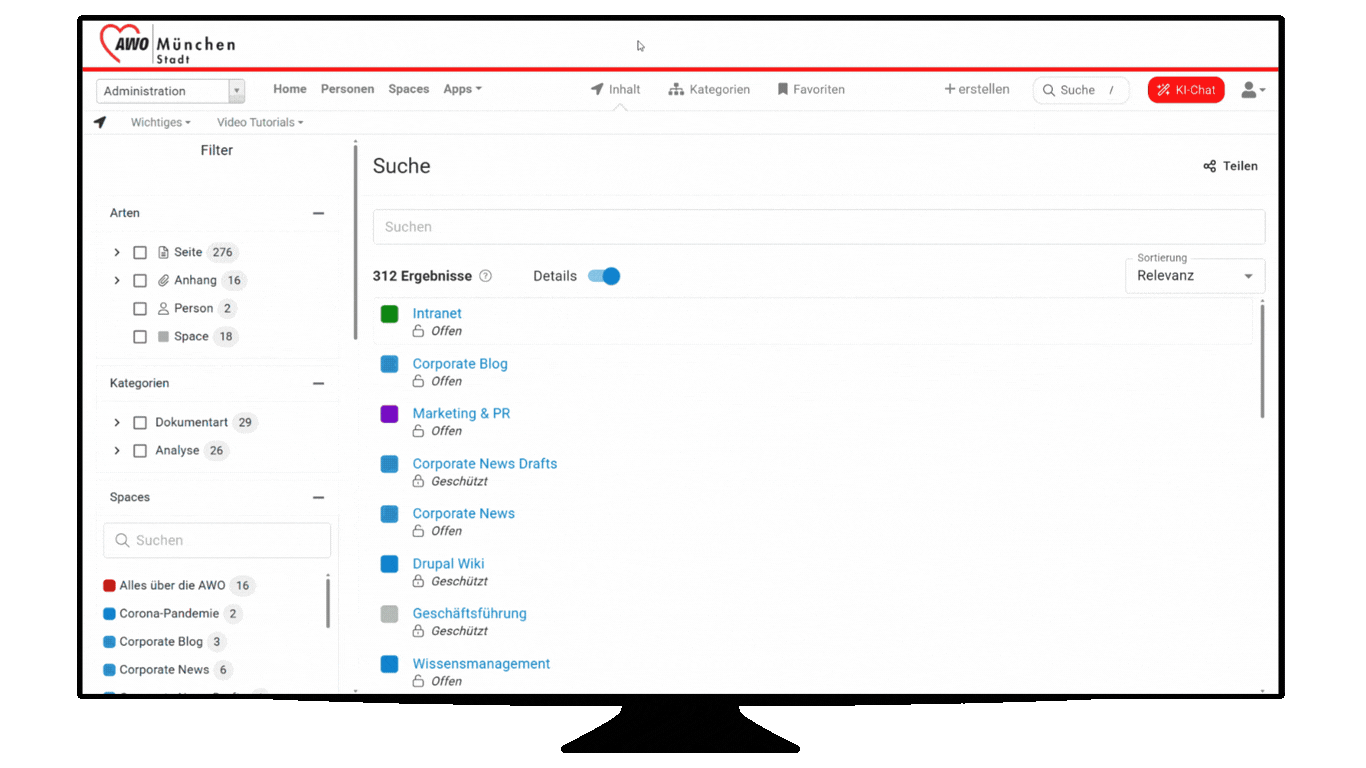This screenshot has height=768, width=1366.
Task: Click the red Alles über die AWO swatch
Action: click(110, 586)
